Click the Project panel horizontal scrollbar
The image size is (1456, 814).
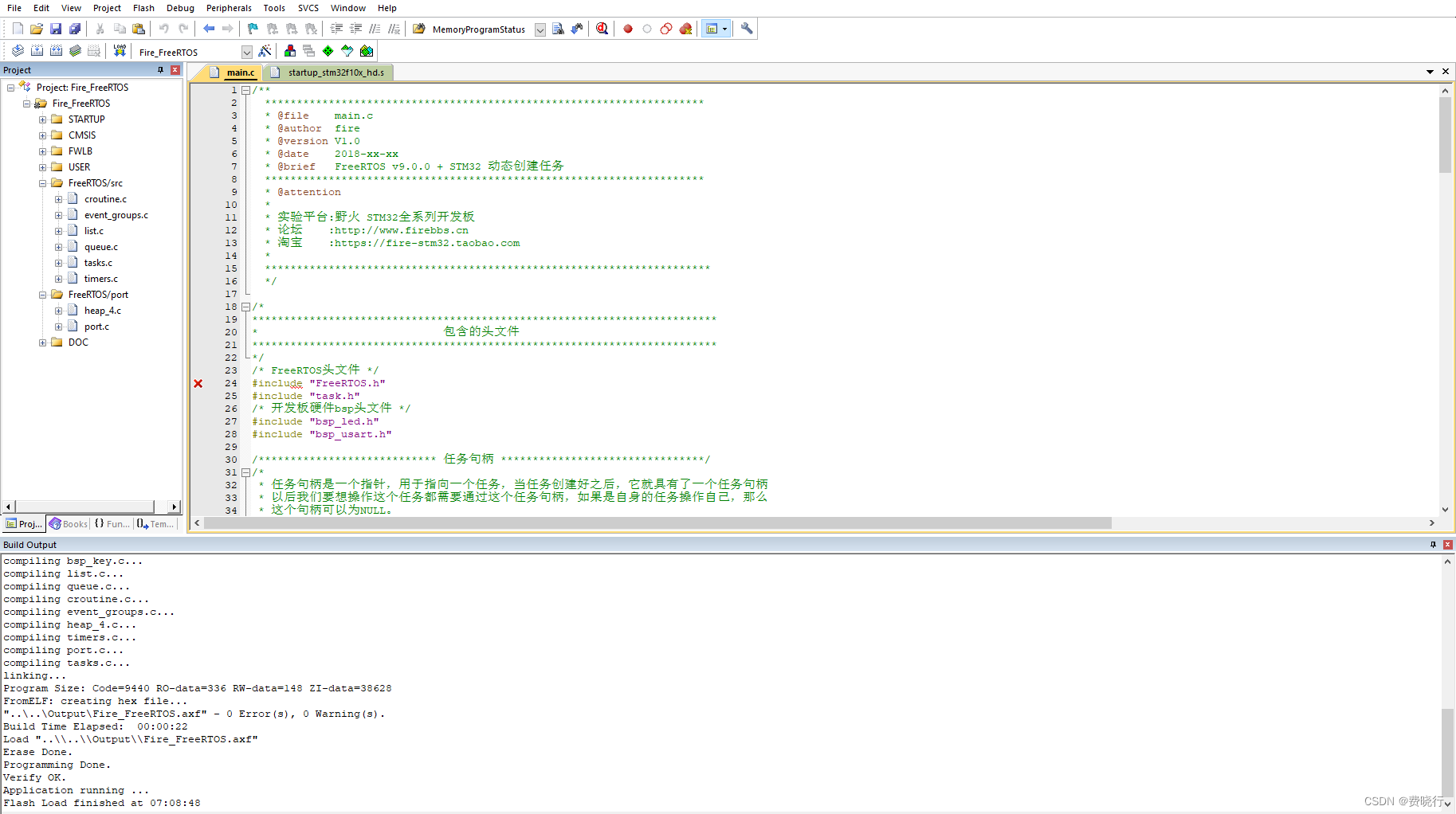84,507
